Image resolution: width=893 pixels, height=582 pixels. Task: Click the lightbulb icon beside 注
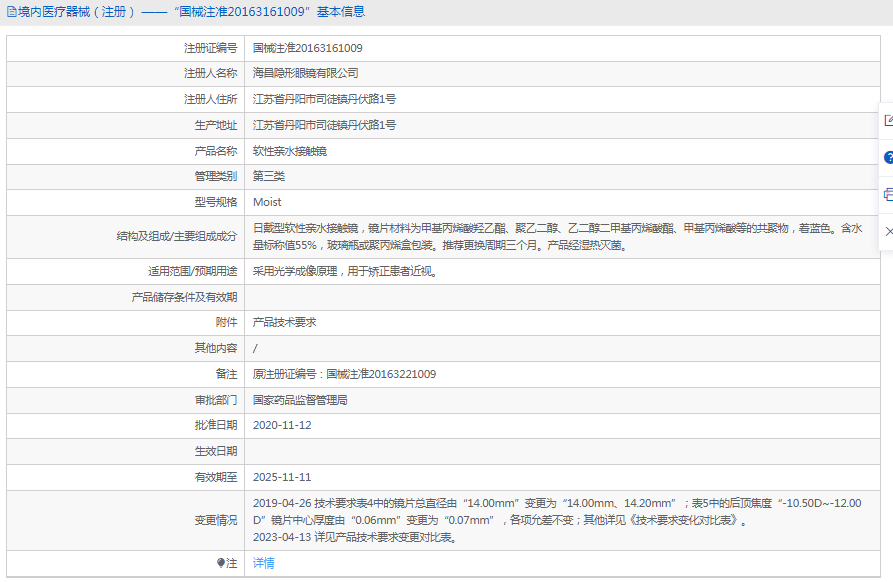(x=221, y=563)
